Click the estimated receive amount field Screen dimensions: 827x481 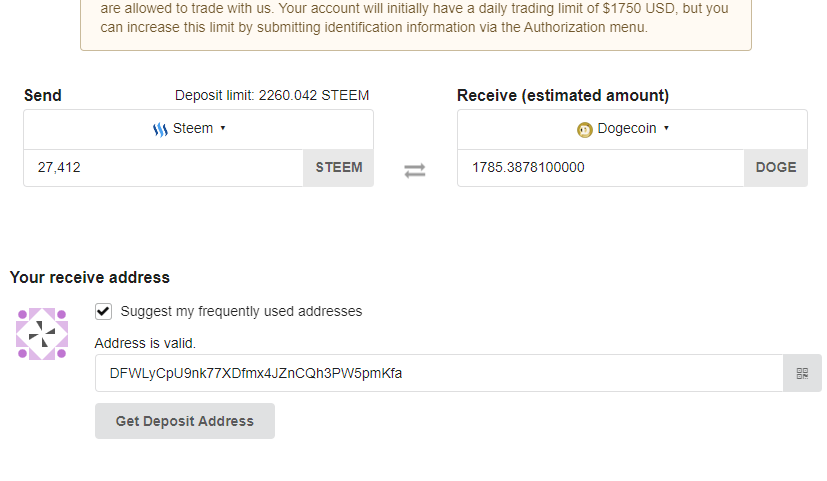click(x=600, y=168)
